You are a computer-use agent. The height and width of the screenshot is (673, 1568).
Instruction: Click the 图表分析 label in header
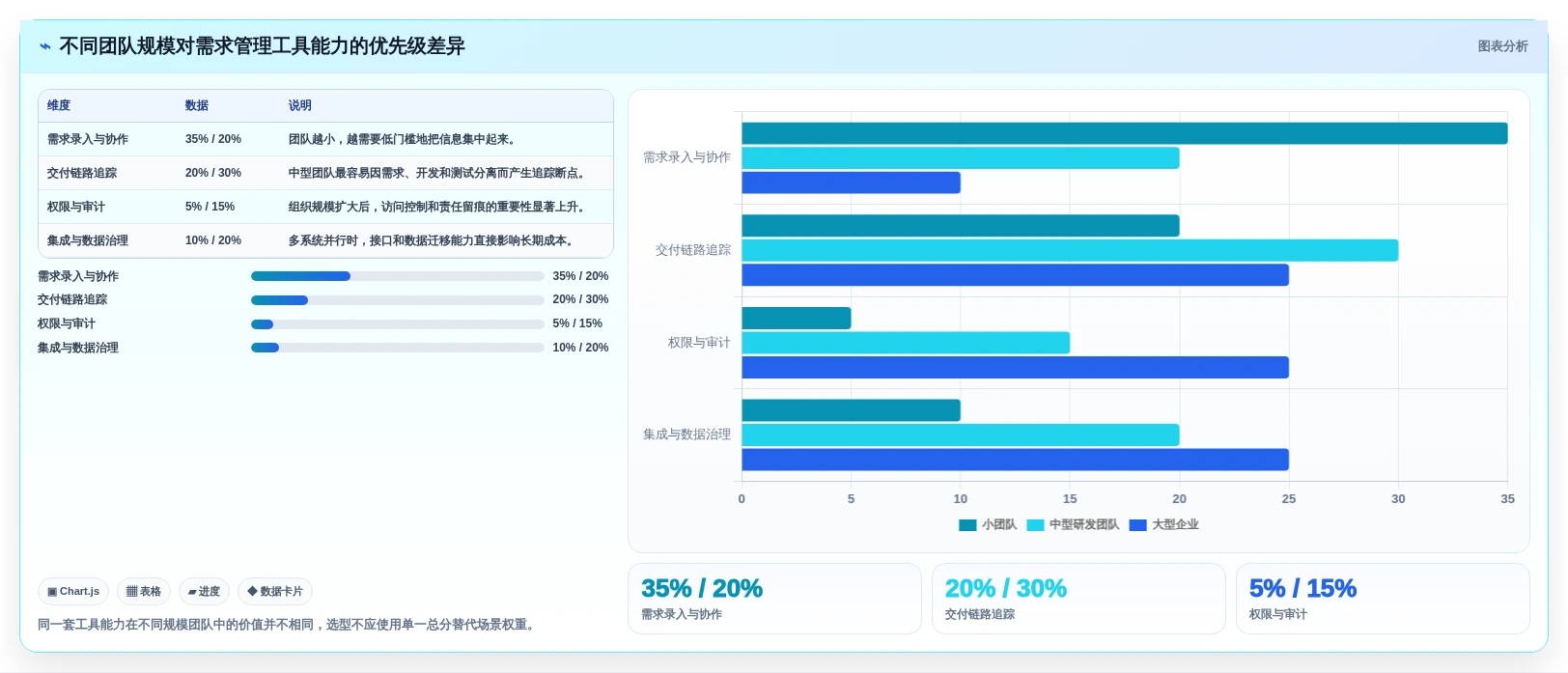[1502, 46]
